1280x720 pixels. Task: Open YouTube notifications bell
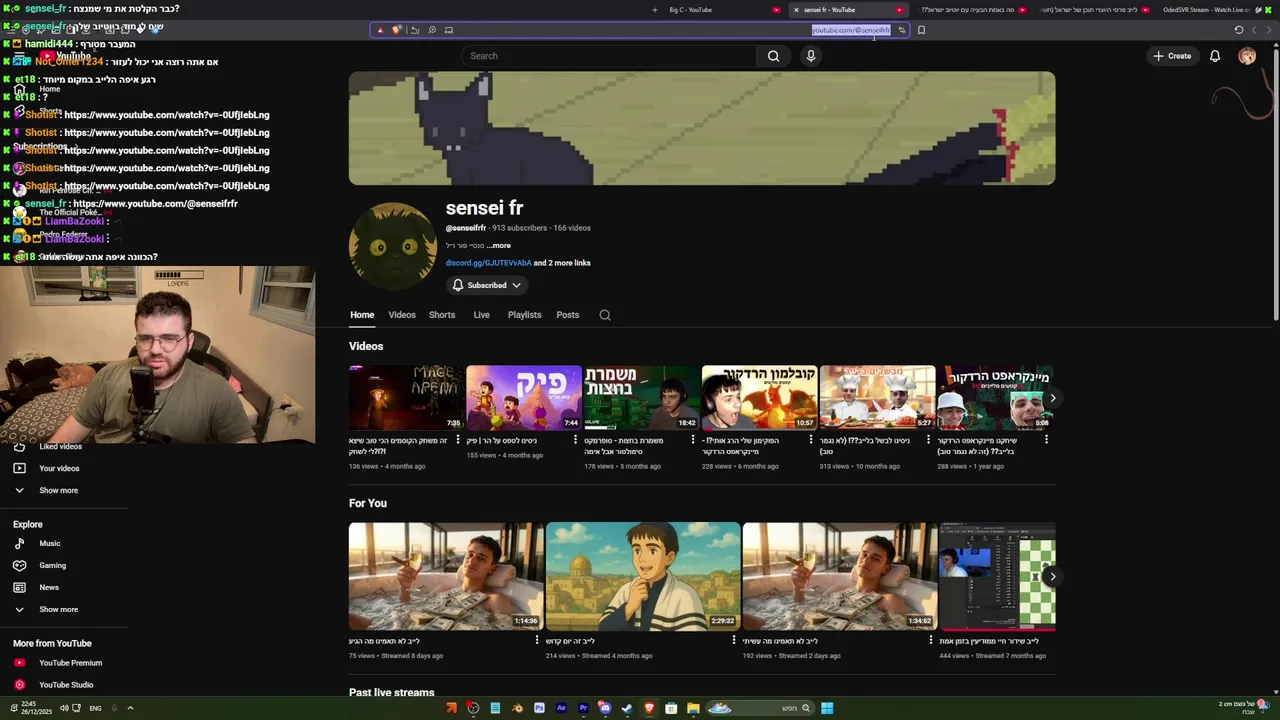1215,56
